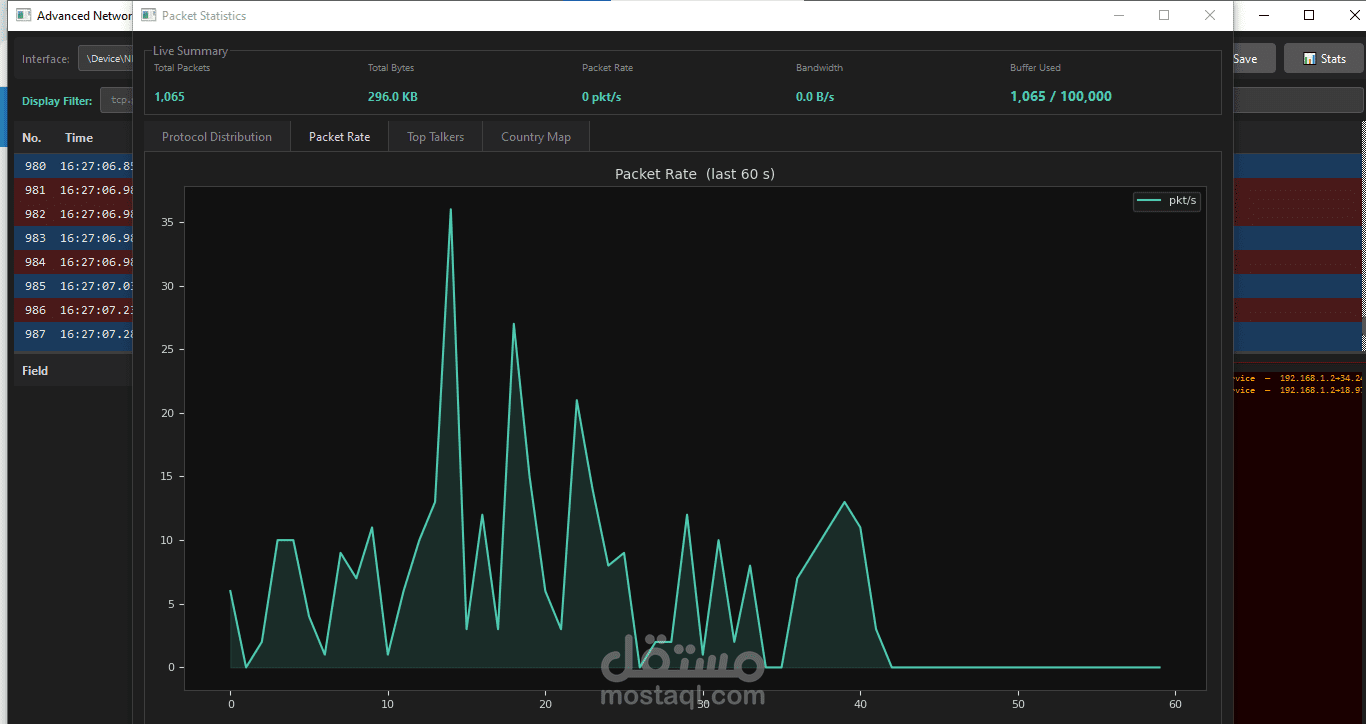Image resolution: width=1366 pixels, height=724 pixels.
Task: Click the first orange 192.168.1.2 log line
Action: (1299, 378)
